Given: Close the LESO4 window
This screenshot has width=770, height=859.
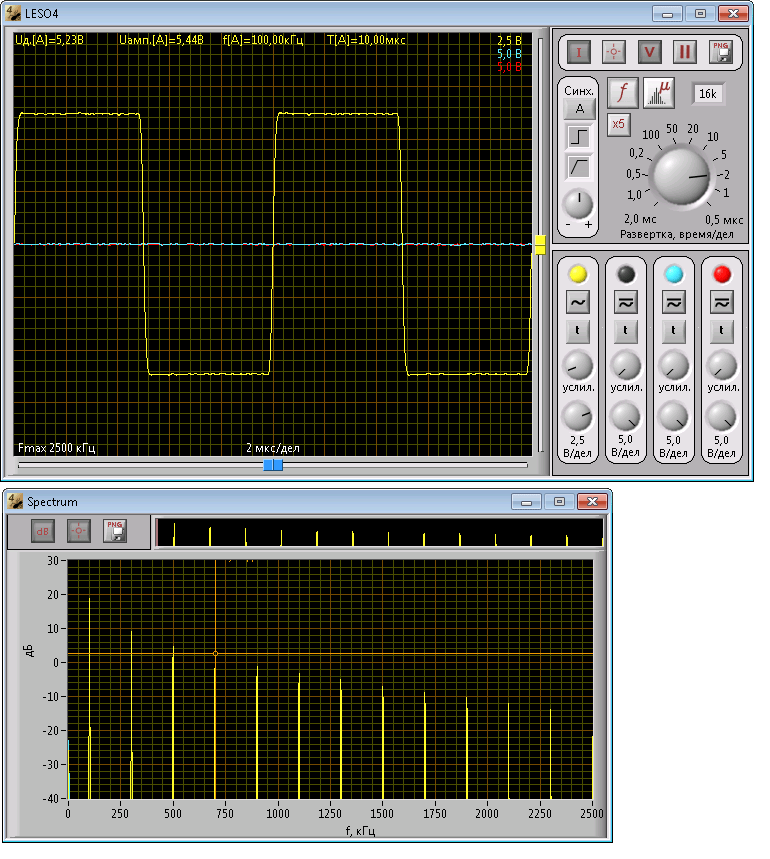Looking at the screenshot, I should point(733,14).
